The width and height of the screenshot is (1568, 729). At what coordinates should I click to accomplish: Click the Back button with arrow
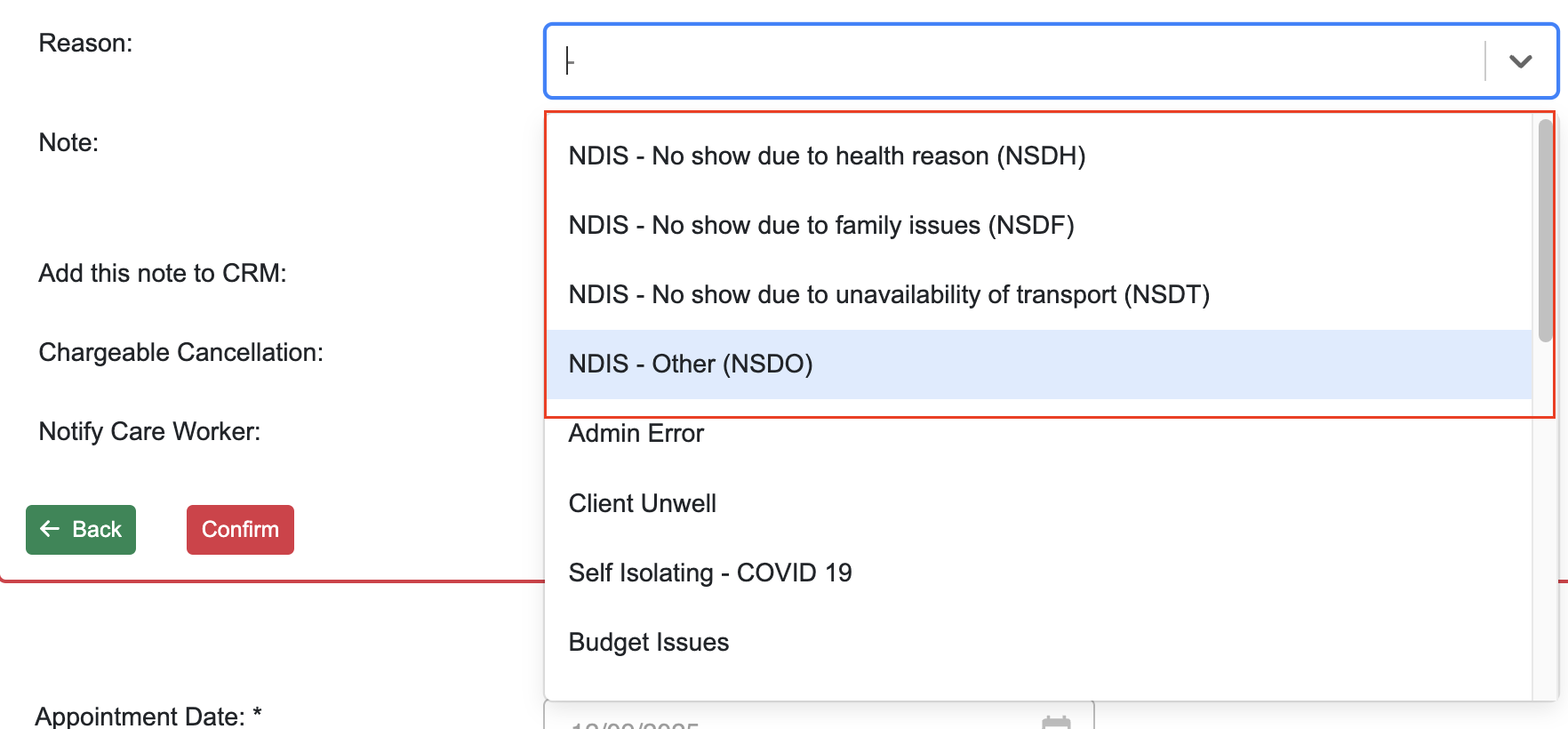pyautogui.click(x=81, y=530)
